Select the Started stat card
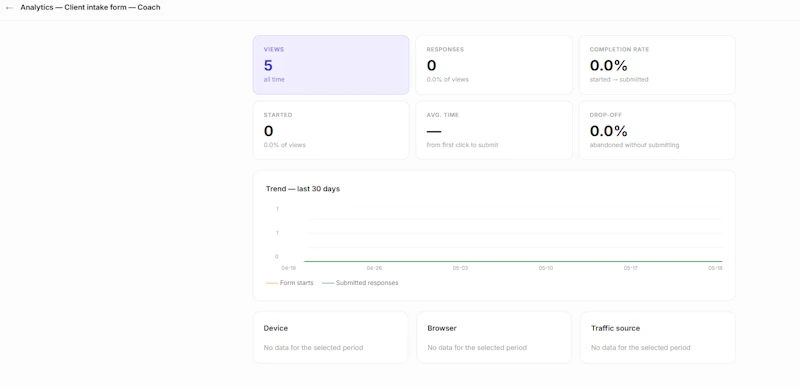The image size is (800, 389). (x=331, y=130)
